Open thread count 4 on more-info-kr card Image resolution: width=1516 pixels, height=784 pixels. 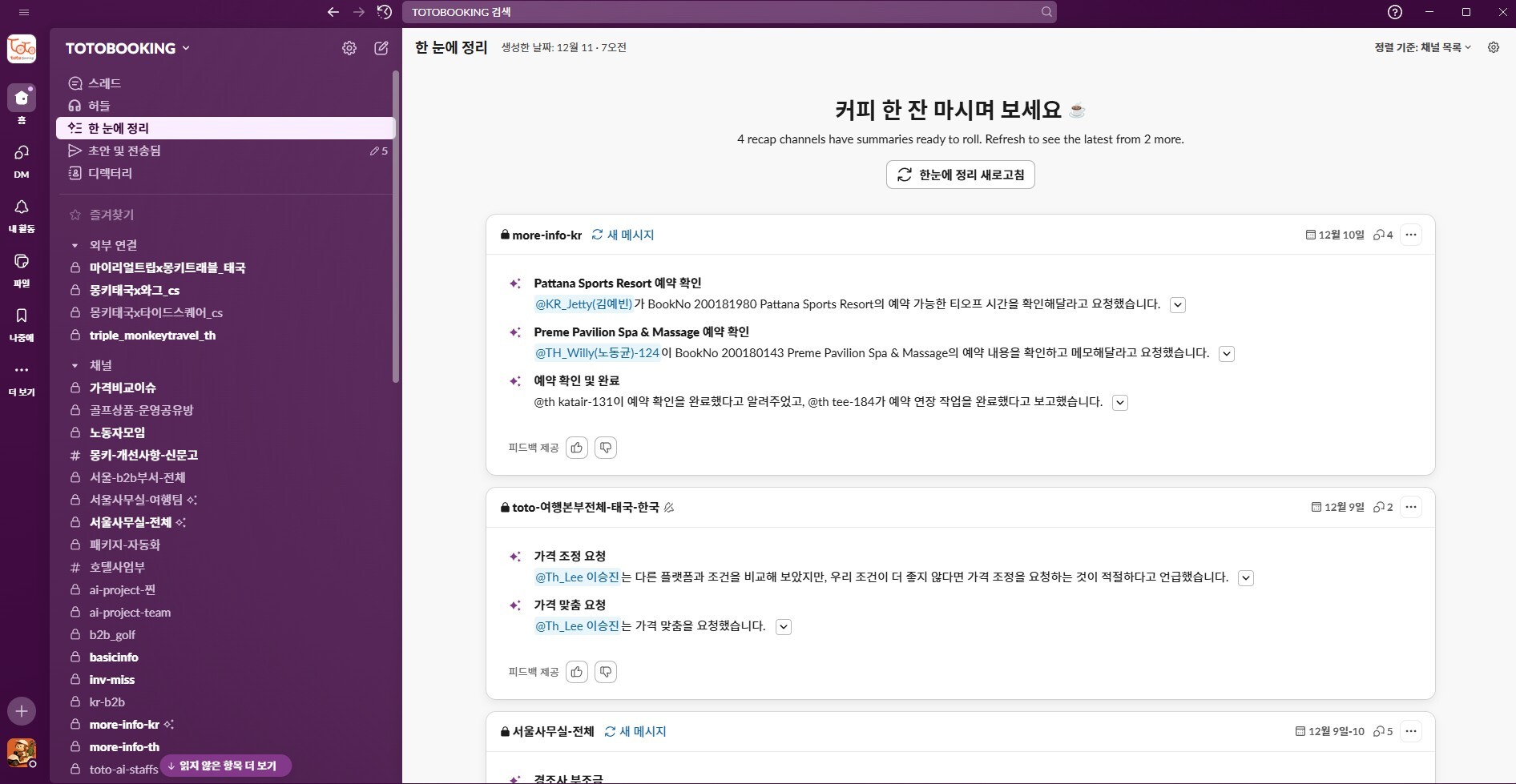pyautogui.click(x=1383, y=235)
